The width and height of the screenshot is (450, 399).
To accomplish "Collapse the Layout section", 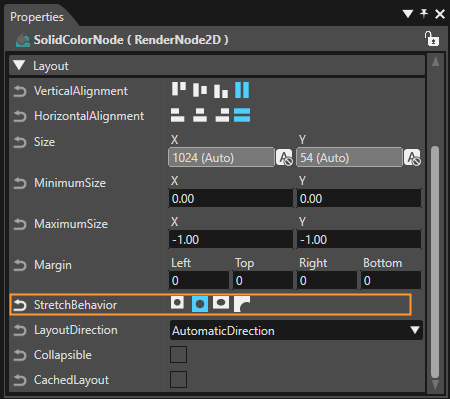I will pos(19,65).
